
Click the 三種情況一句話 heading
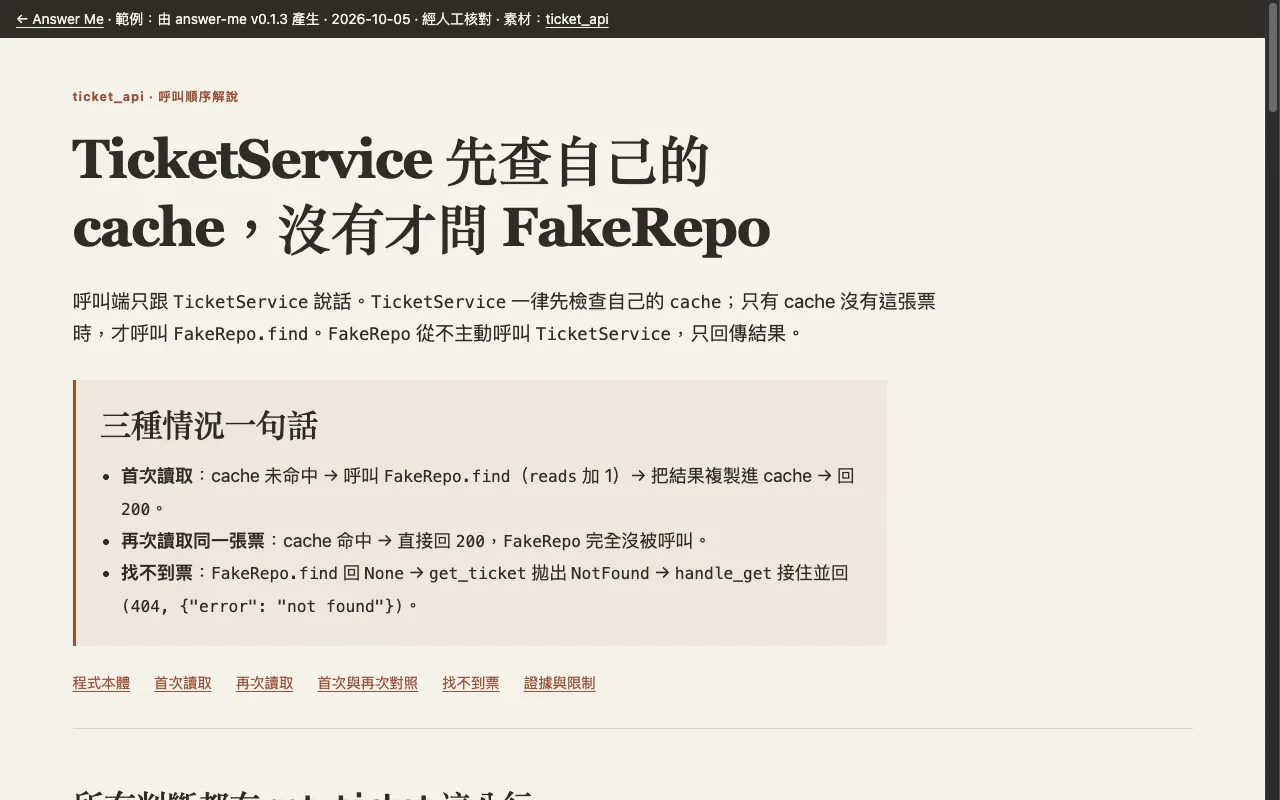pyautogui.click(x=209, y=426)
